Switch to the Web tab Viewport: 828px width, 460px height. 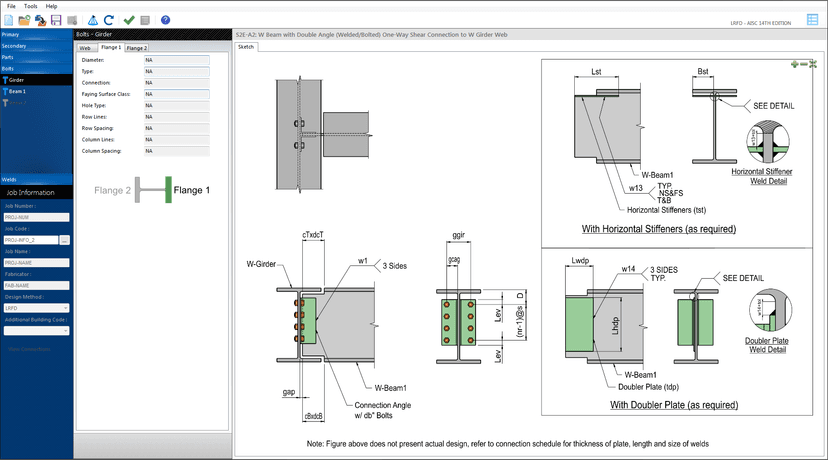86,48
